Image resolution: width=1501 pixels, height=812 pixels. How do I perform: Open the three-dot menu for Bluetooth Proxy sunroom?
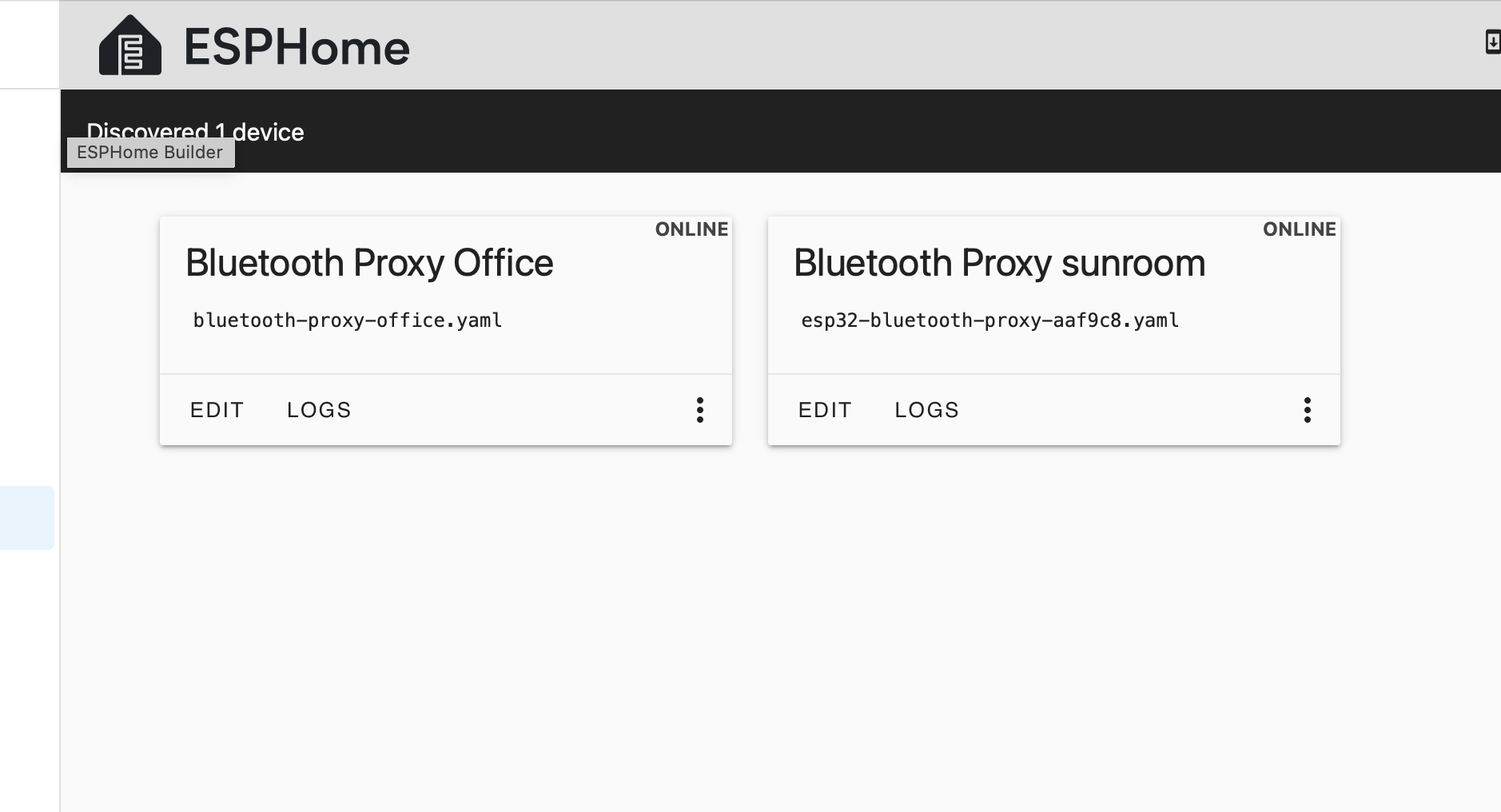1307,410
